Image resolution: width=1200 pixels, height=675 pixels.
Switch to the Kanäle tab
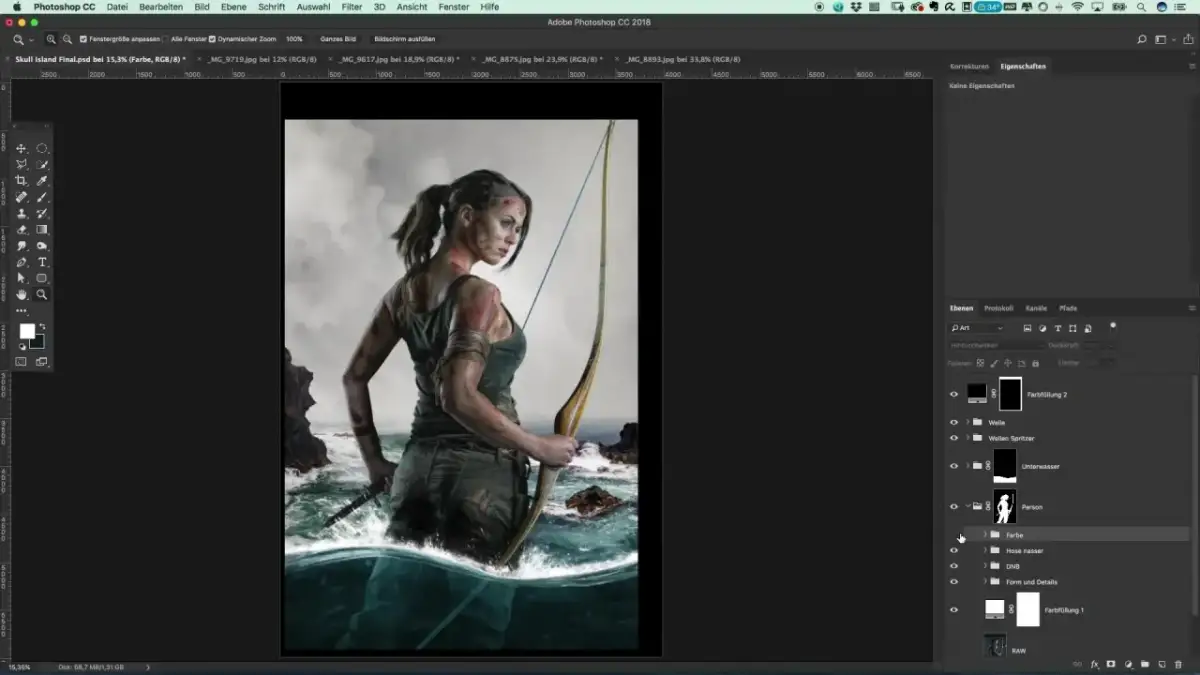[1036, 308]
